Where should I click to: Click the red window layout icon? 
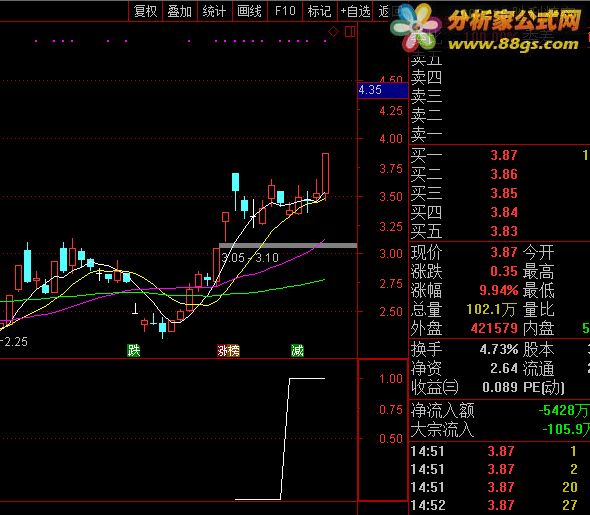350,32
